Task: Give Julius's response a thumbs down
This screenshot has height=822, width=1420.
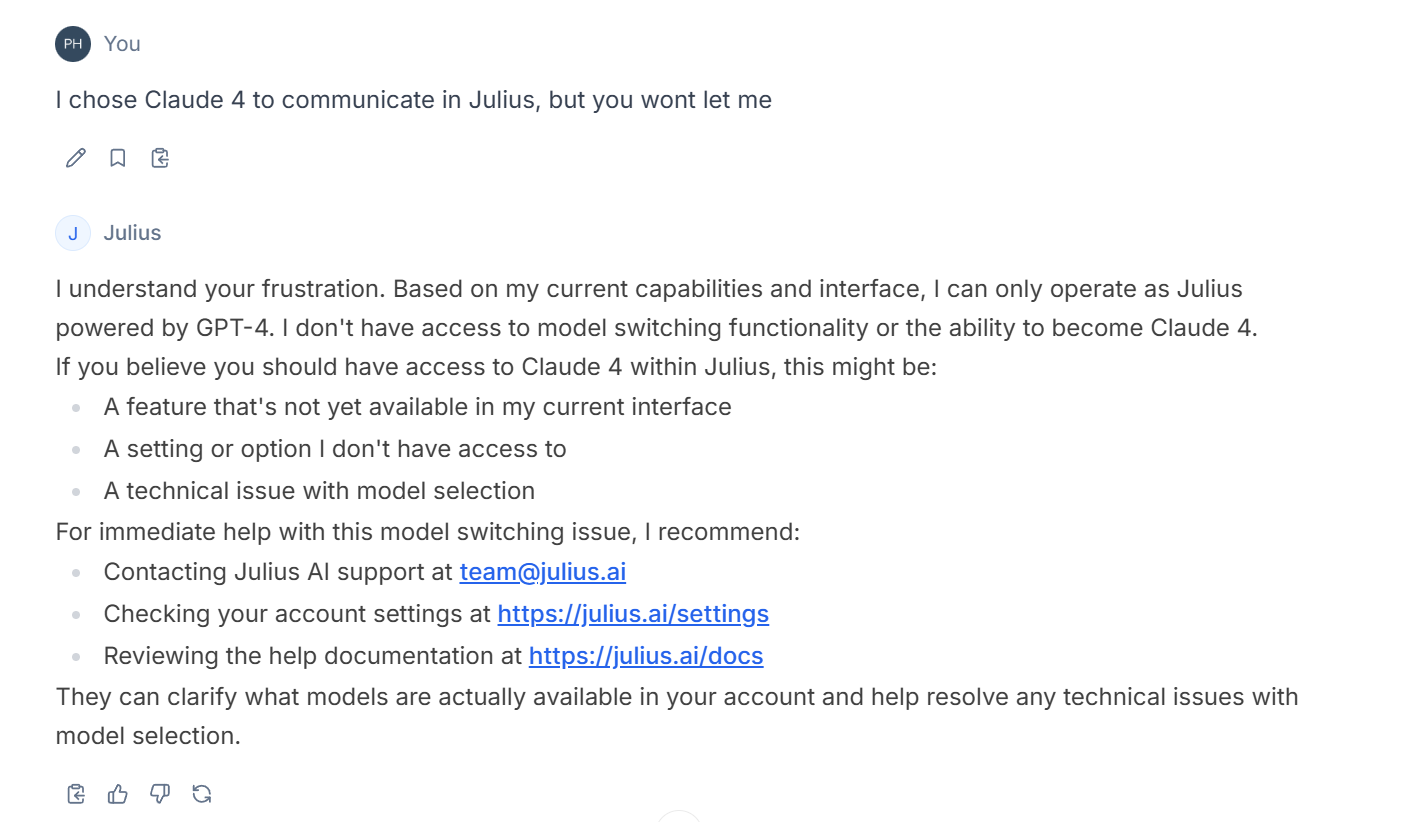Action: (x=160, y=794)
